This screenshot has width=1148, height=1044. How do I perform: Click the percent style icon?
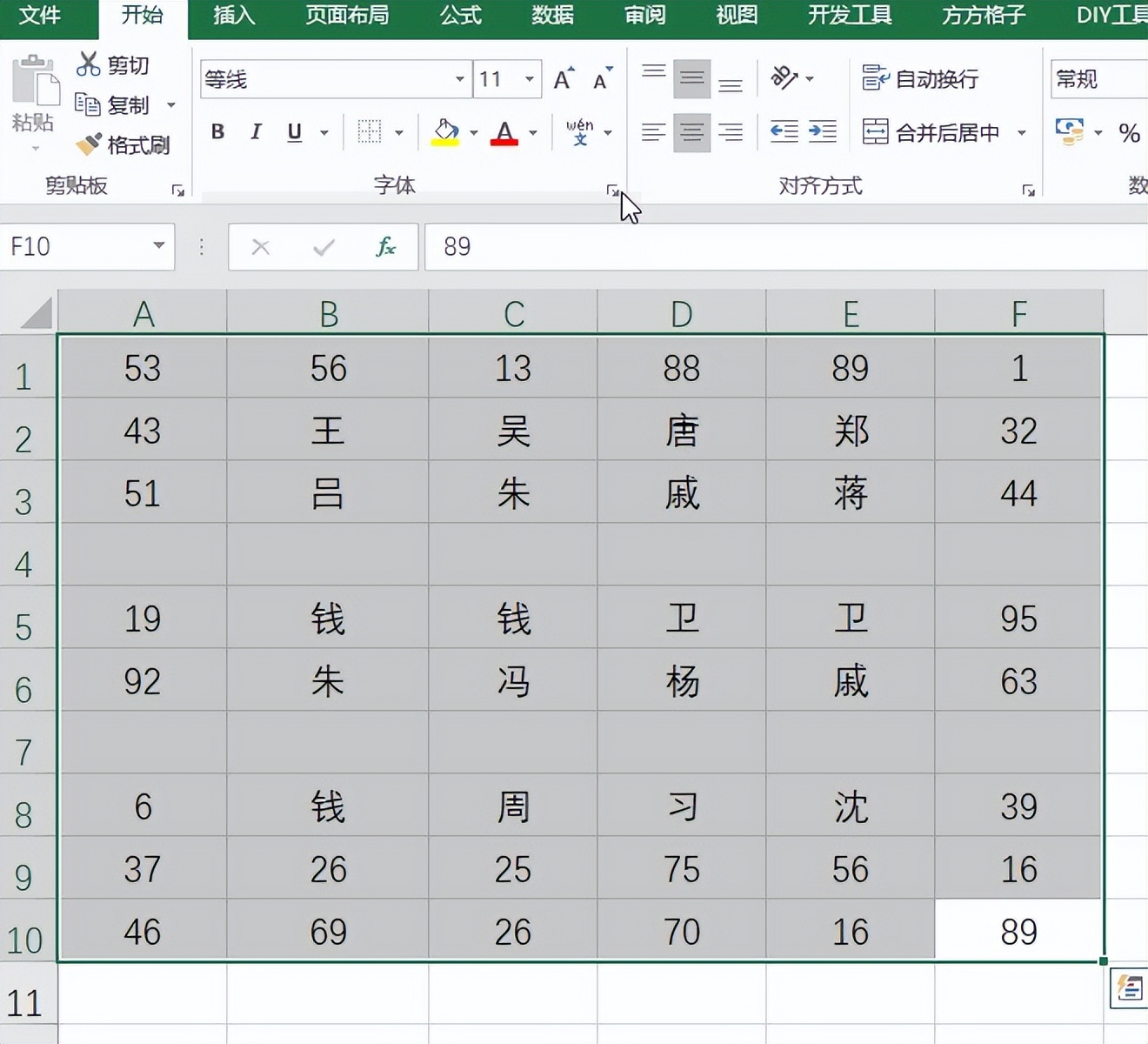tap(1129, 133)
